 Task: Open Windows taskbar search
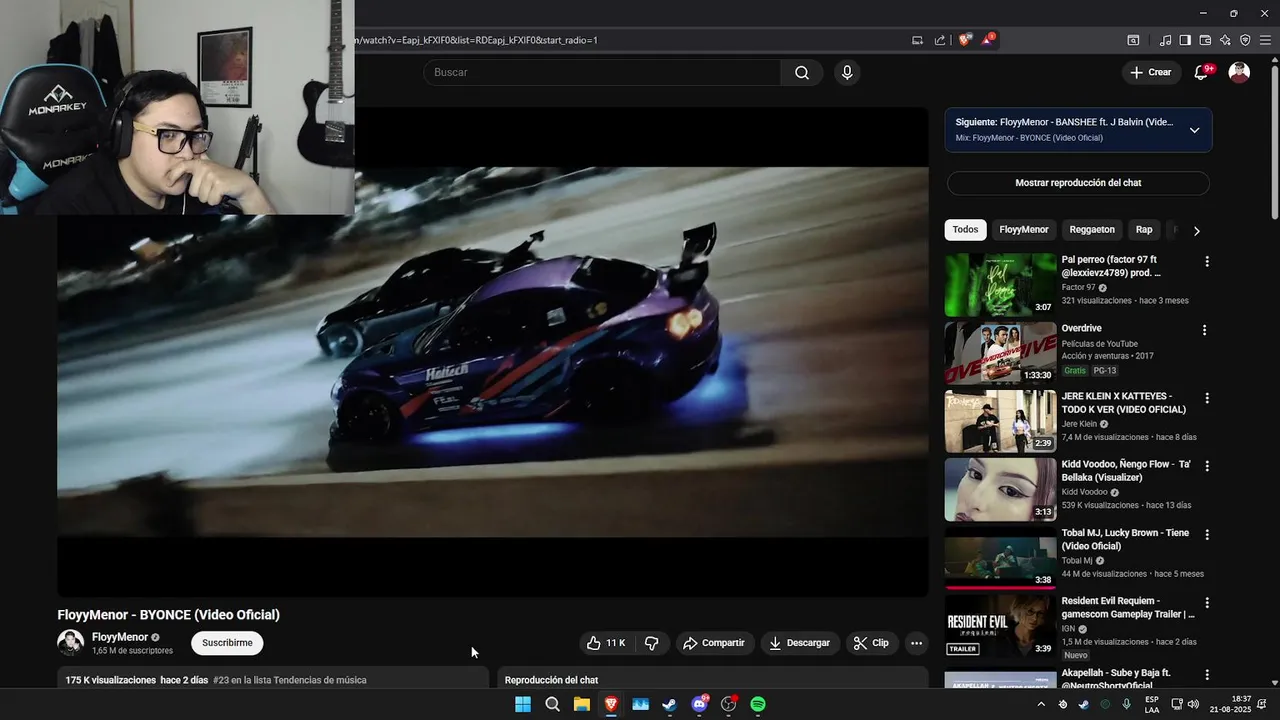pyautogui.click(x=552, y=704)
